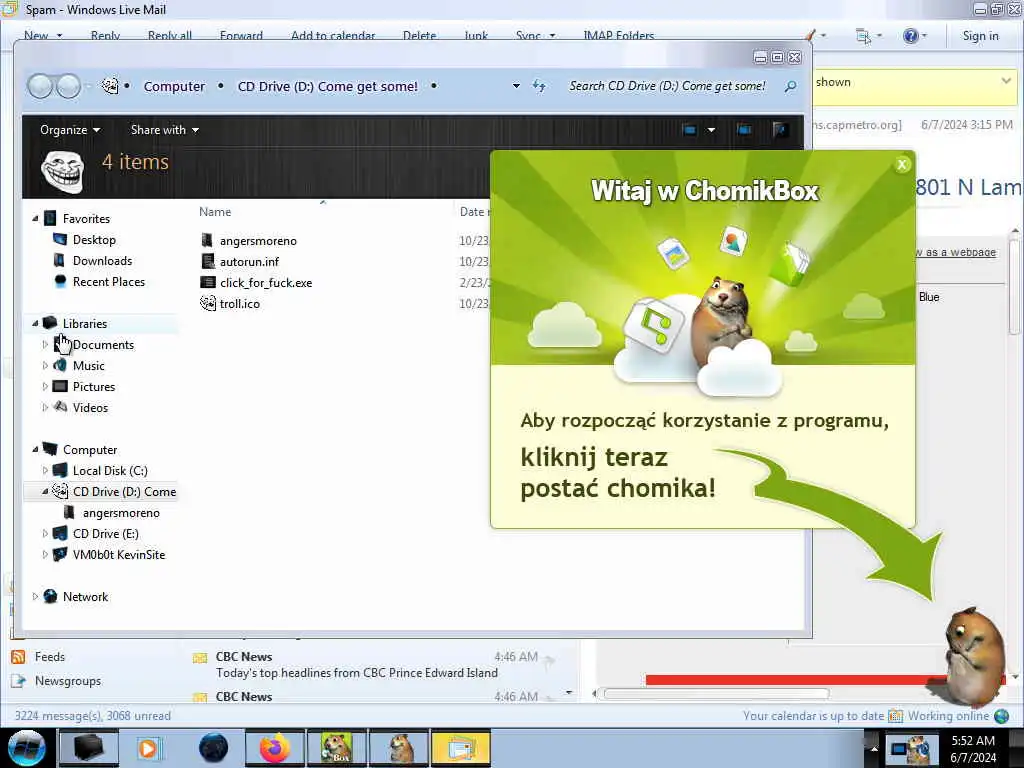Click Computer in the address breadcrumb
Image resolution: width=1024 pixels, height=768 pixels.
(174, 86)
